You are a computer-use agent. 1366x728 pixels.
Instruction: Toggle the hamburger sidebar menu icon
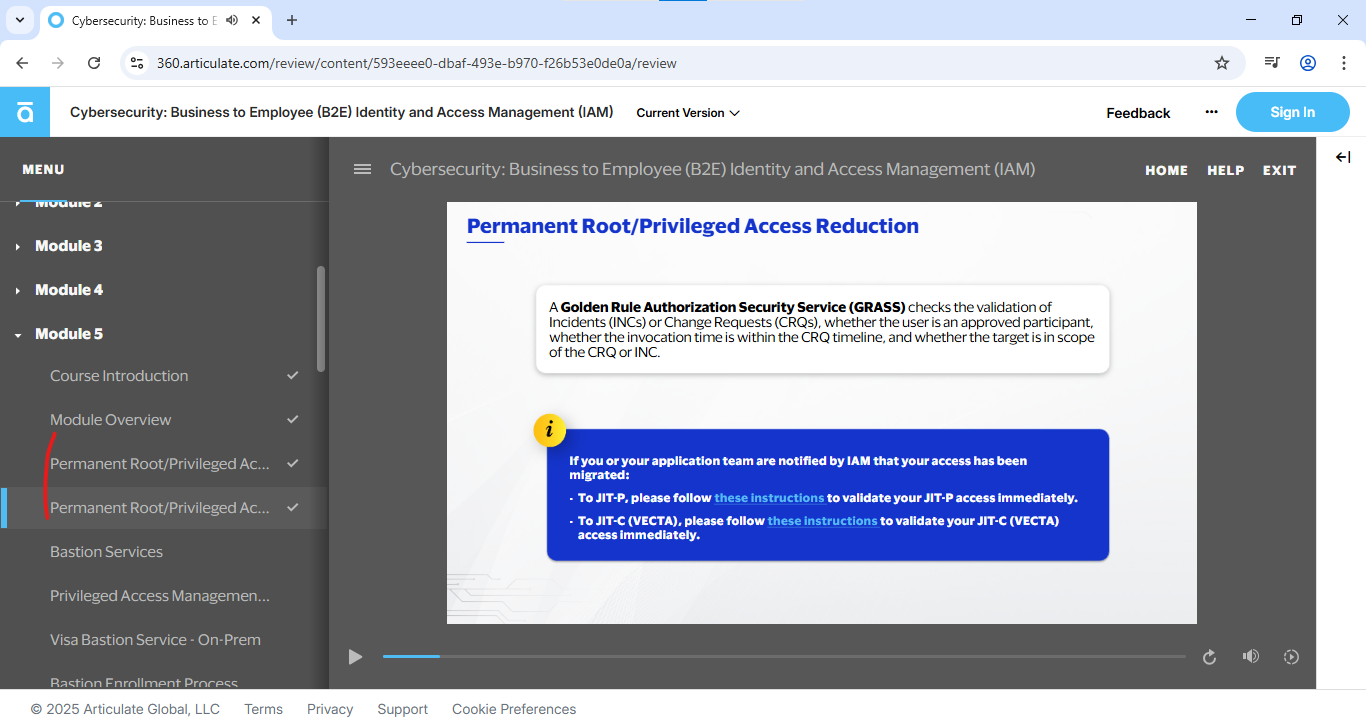click(362, 169)
